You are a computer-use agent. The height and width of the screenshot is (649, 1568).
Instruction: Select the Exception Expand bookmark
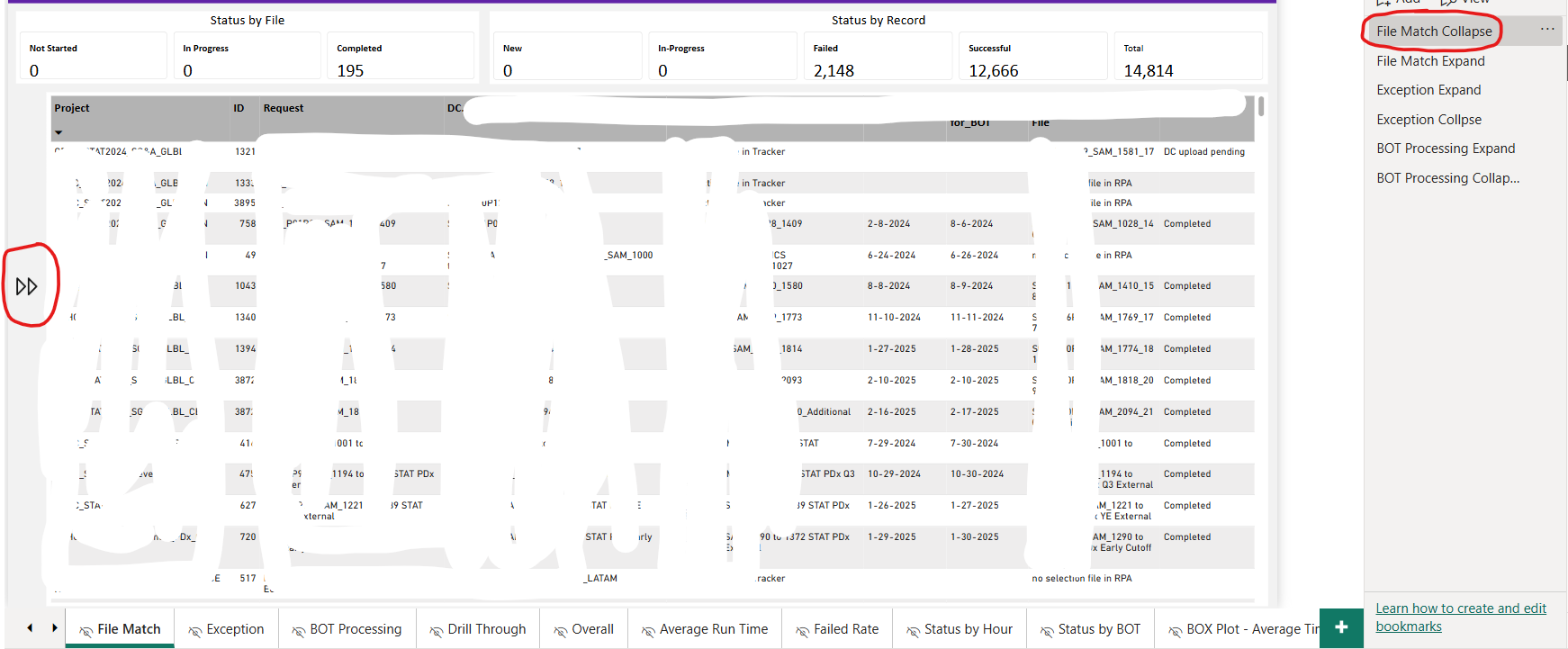[x=1428, y=90]
